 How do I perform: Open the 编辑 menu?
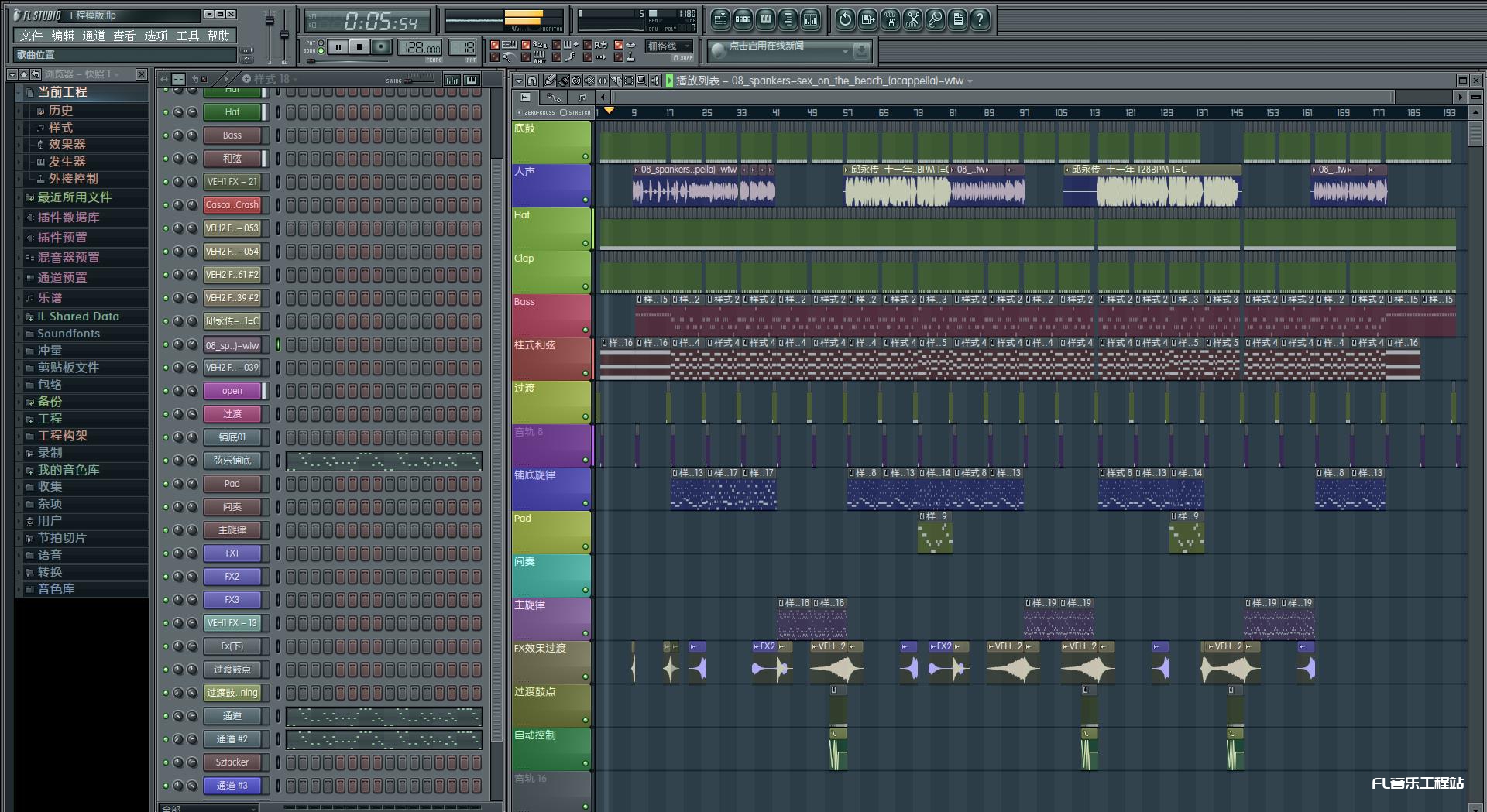click(63, 36)
